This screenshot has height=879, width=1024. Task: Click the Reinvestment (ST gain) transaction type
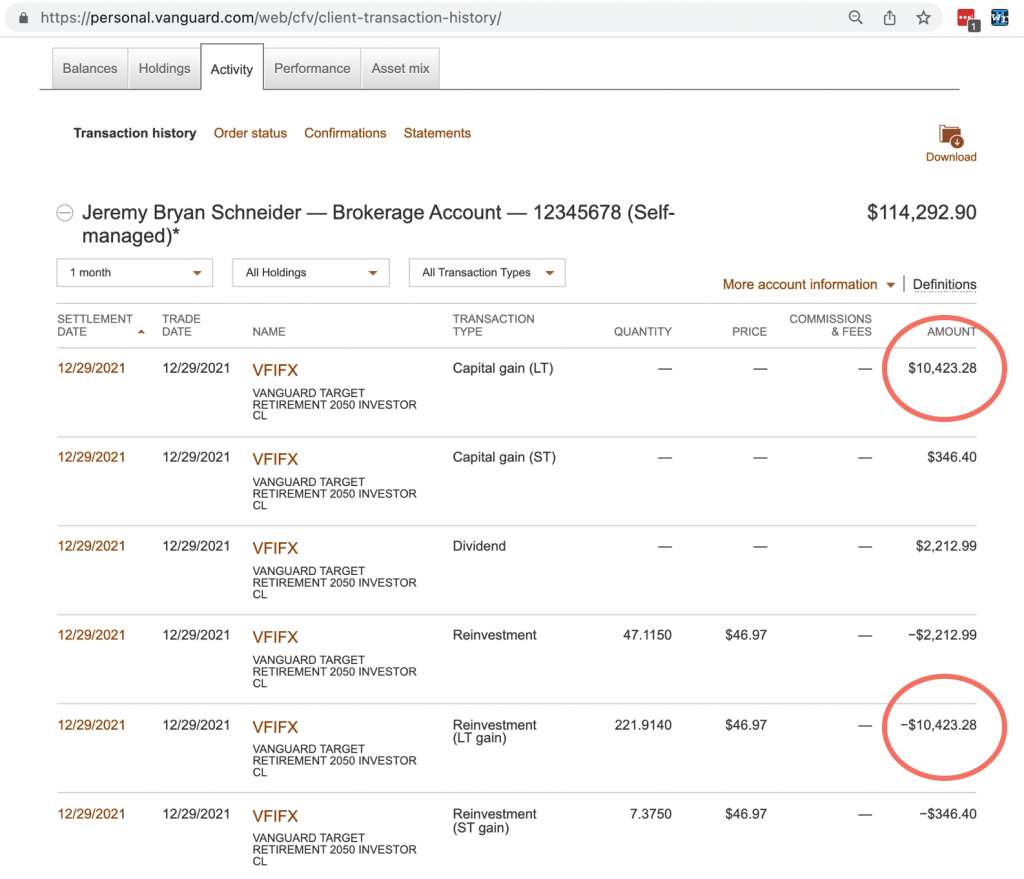pos(494,821)
